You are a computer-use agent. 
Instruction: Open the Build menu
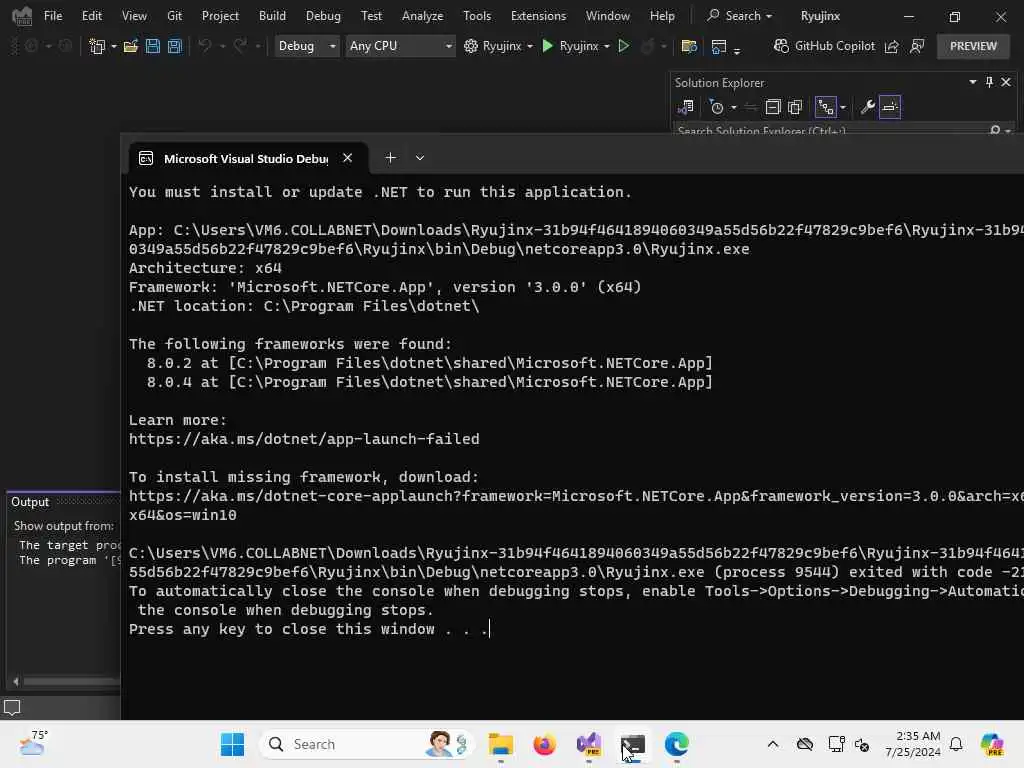click(272, 16)
